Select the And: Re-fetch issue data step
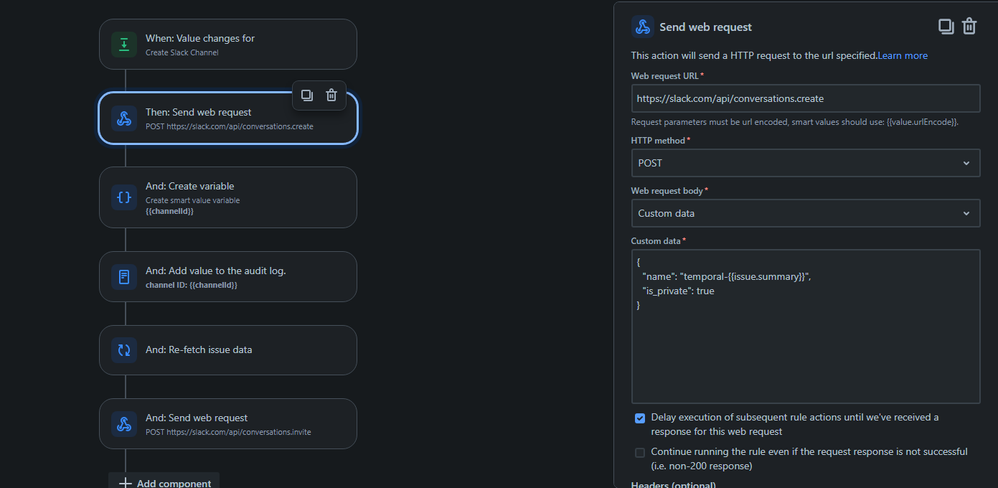Screen dimensions: 998x488 (228, 350)
